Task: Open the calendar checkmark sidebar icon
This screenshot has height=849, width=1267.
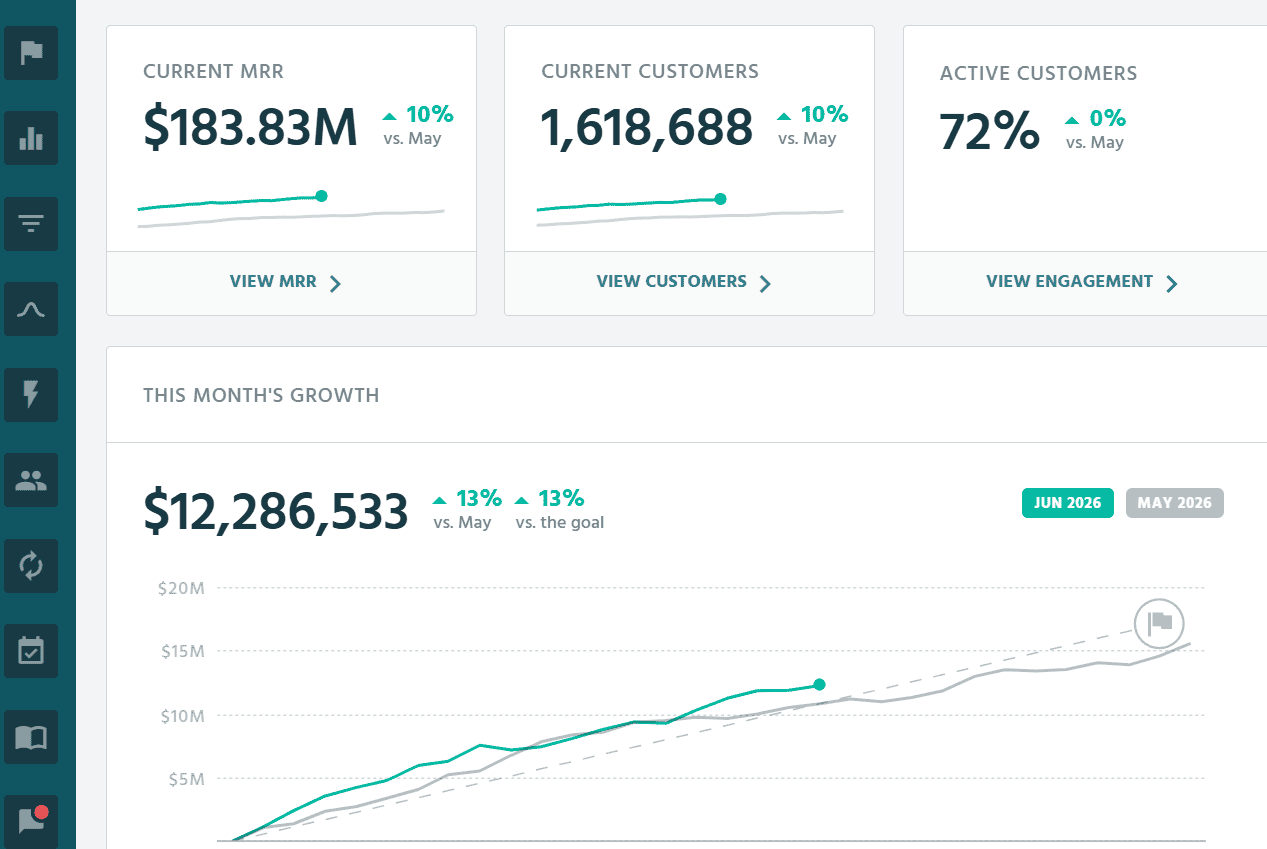Action: click(31, 651)
